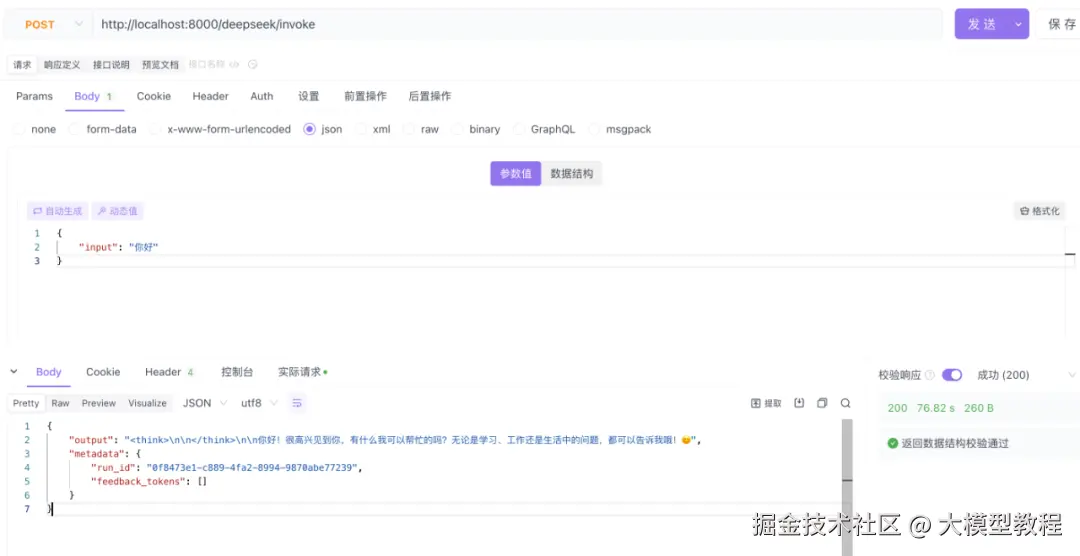
Task: Switch to the Params tab
Action: click(34, 96)
